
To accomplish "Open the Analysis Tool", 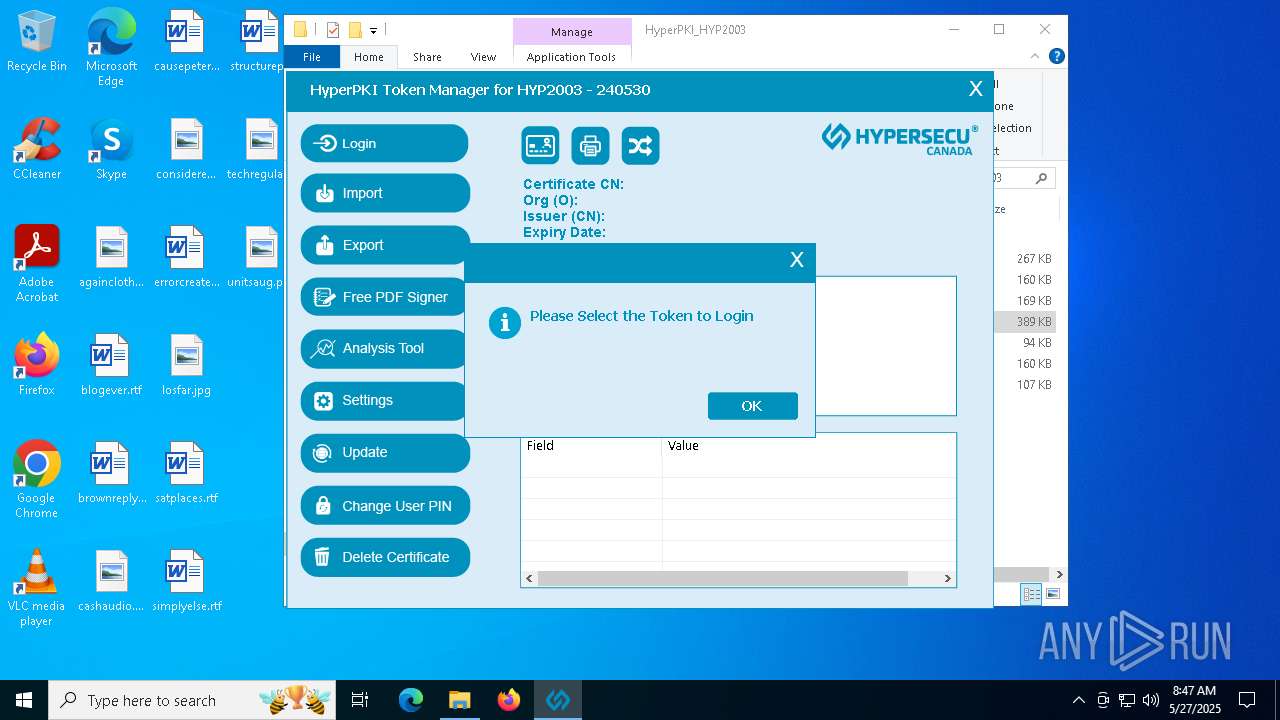I will click(384, 348).
